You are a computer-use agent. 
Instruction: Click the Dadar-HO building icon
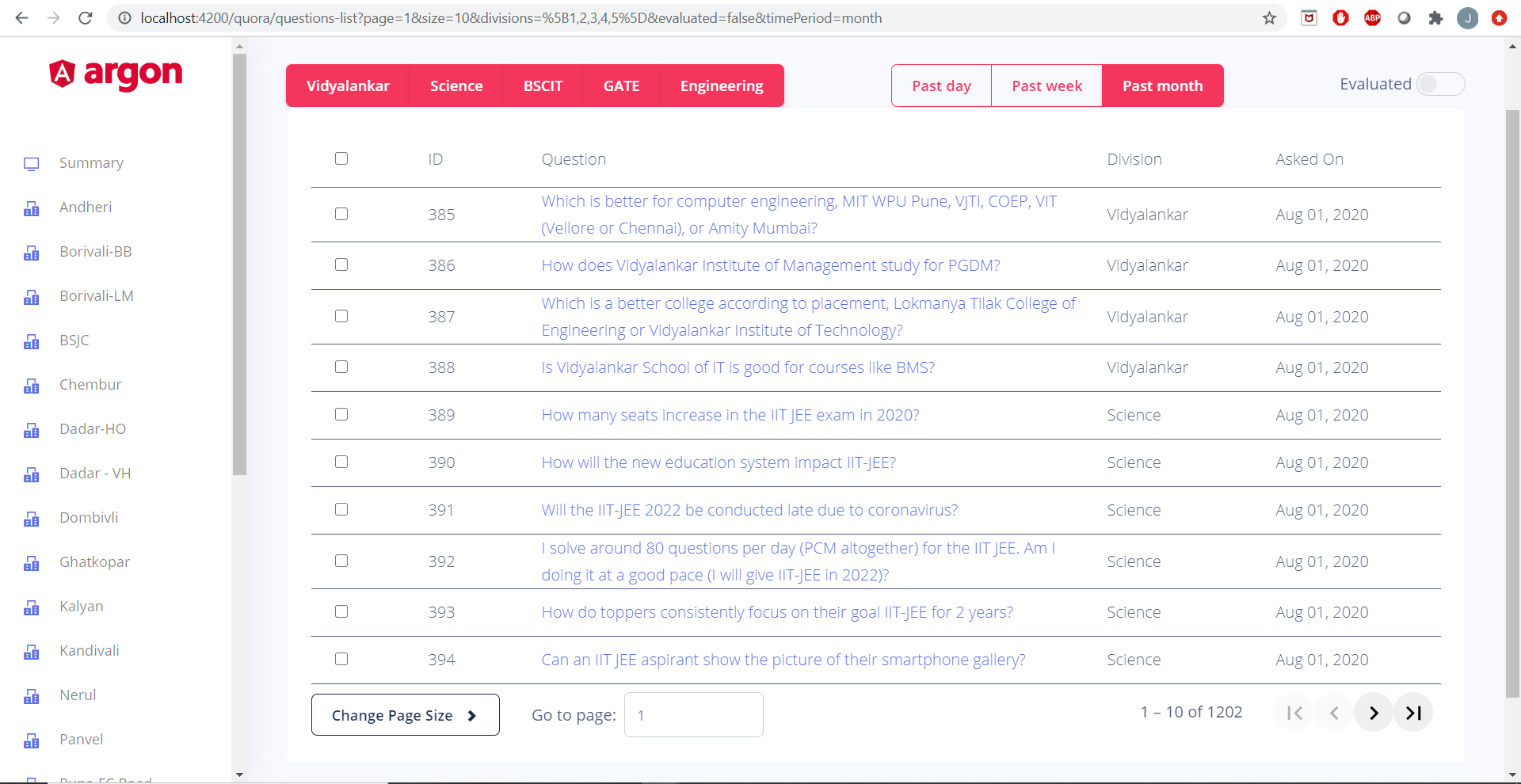click(32, 429)
